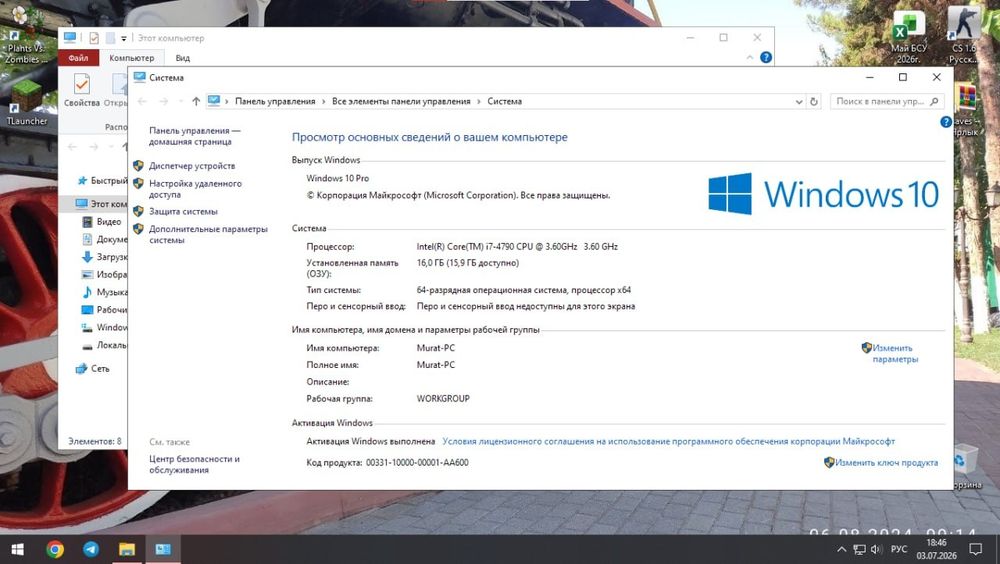
Task: Click shield icon beside Изменить ключ продукта
Action: [x=829, y=462]
